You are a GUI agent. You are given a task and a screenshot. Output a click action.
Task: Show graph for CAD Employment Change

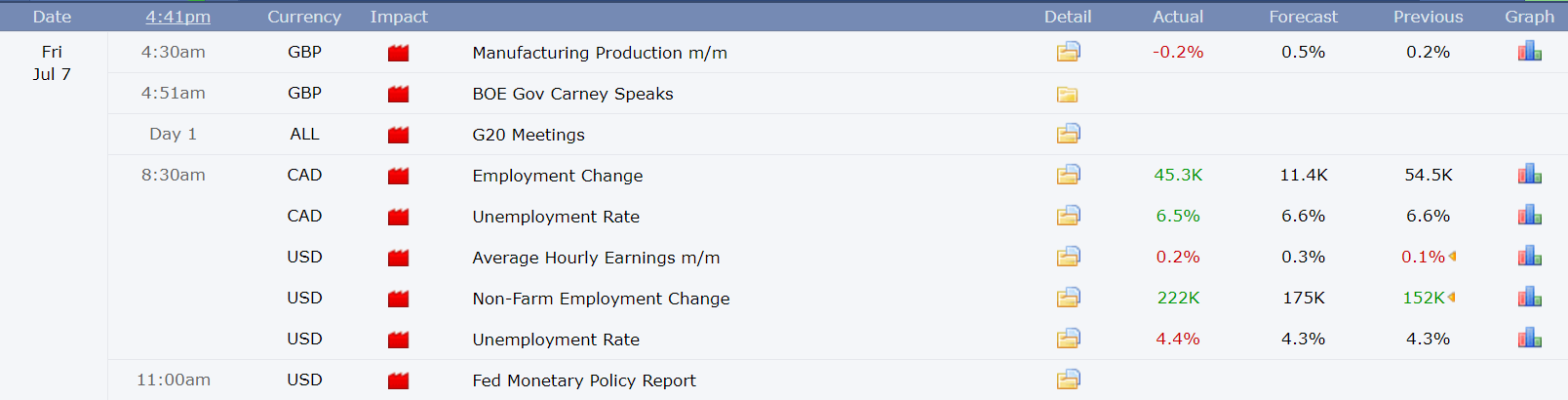click(x=1529, y=175)
